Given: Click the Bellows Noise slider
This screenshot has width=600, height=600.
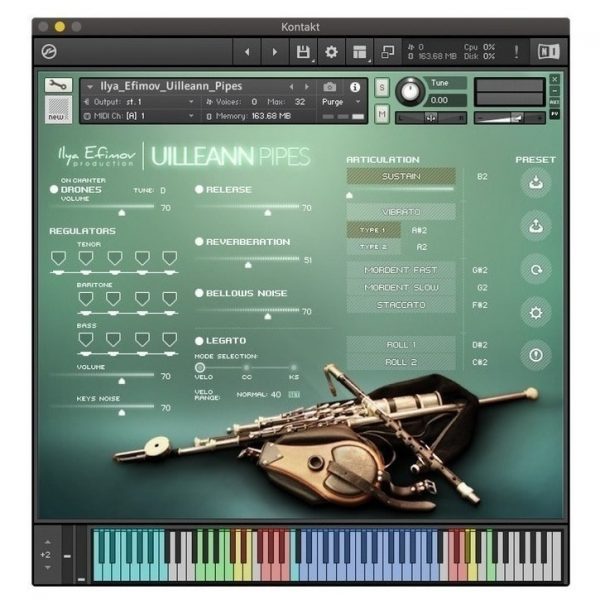Looking at the screenshot, I should pos(247,312).
